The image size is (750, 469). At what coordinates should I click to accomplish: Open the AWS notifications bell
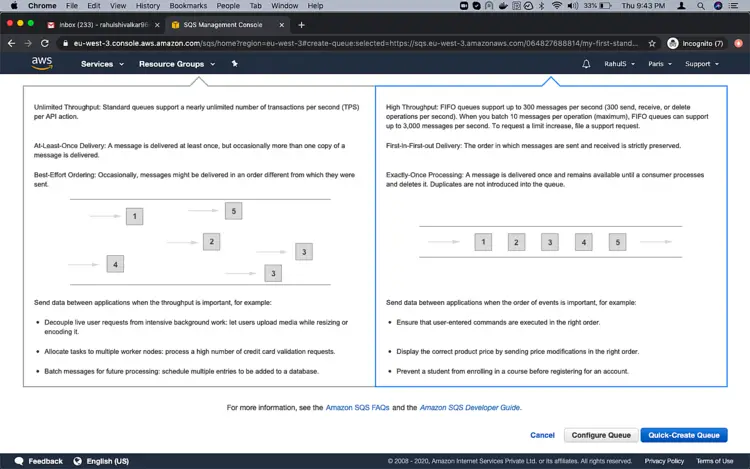click(586, 64)
